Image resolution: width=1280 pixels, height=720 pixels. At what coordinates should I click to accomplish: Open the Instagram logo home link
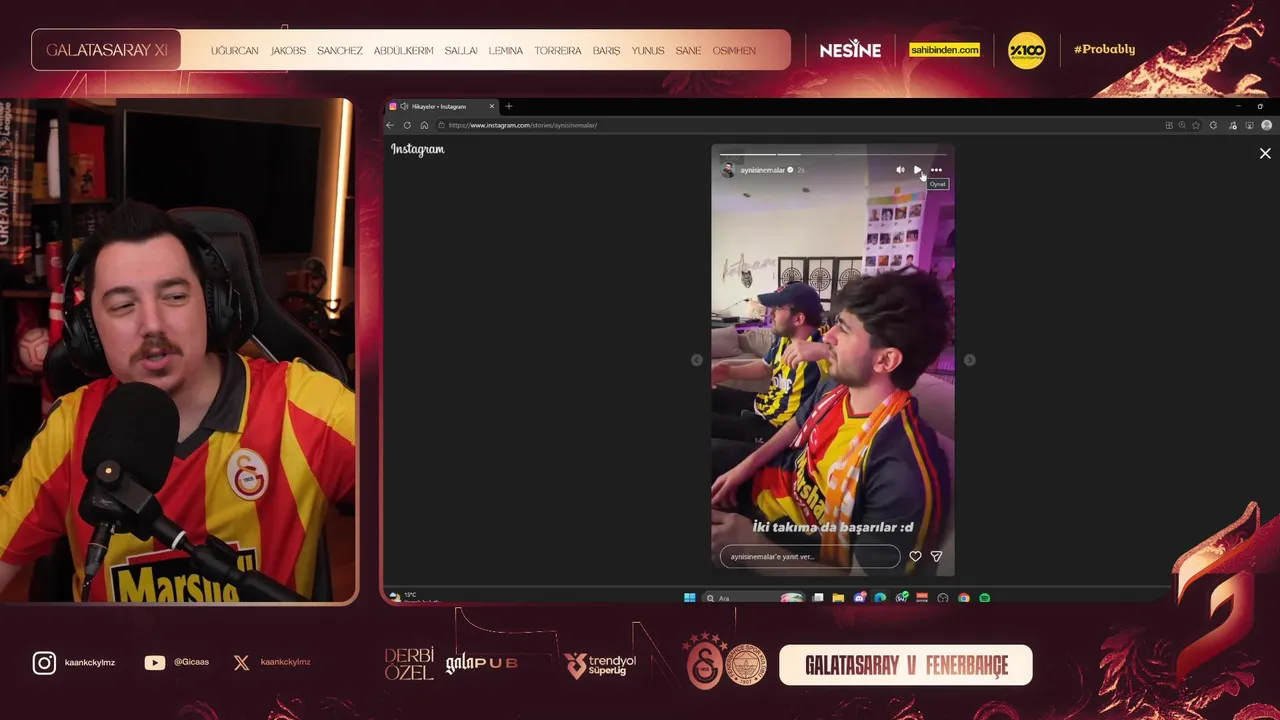pyautogui.click(x=417, y=149)
